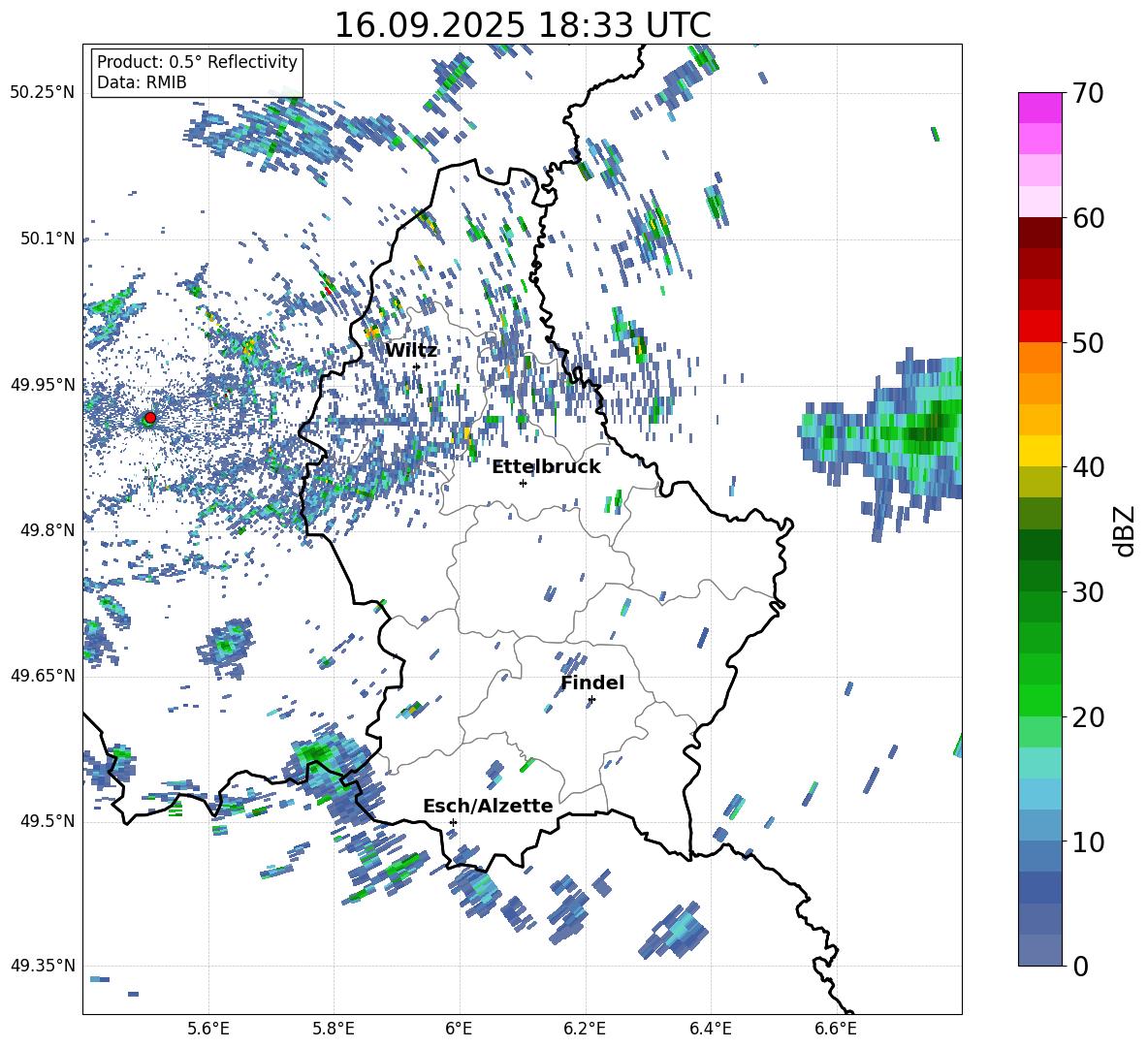Click the 'Data: RMIB' text

pyautogui.click(x=142, y=82)
